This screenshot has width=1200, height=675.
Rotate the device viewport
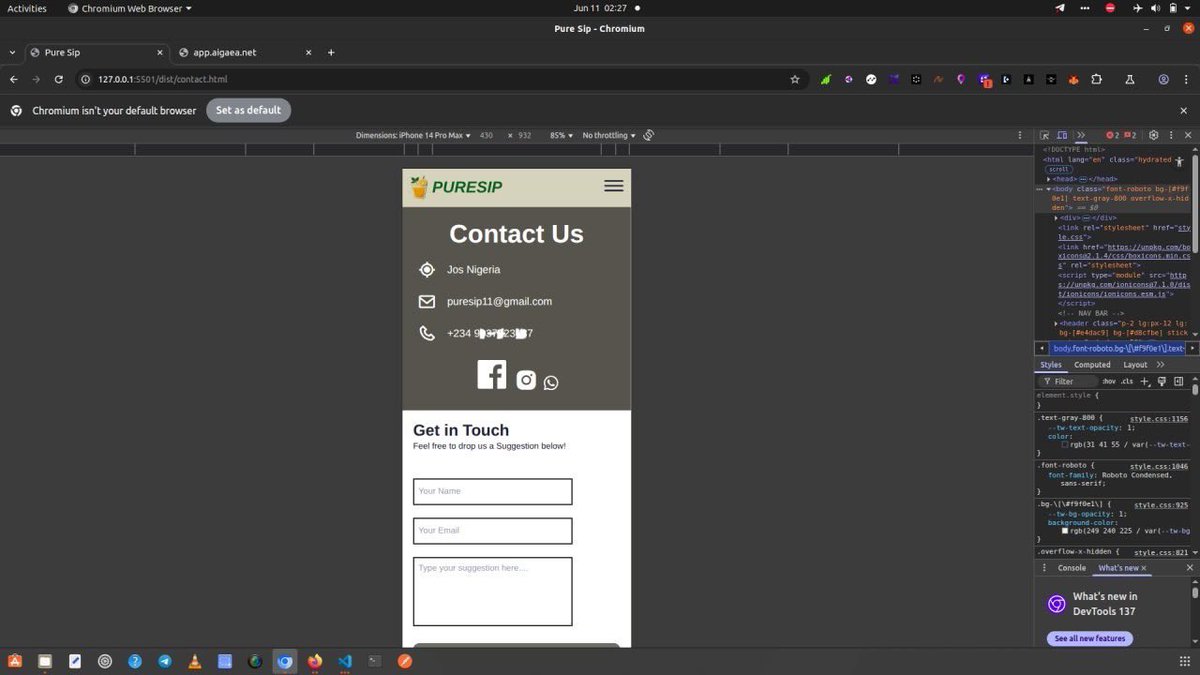pos(649,135)
